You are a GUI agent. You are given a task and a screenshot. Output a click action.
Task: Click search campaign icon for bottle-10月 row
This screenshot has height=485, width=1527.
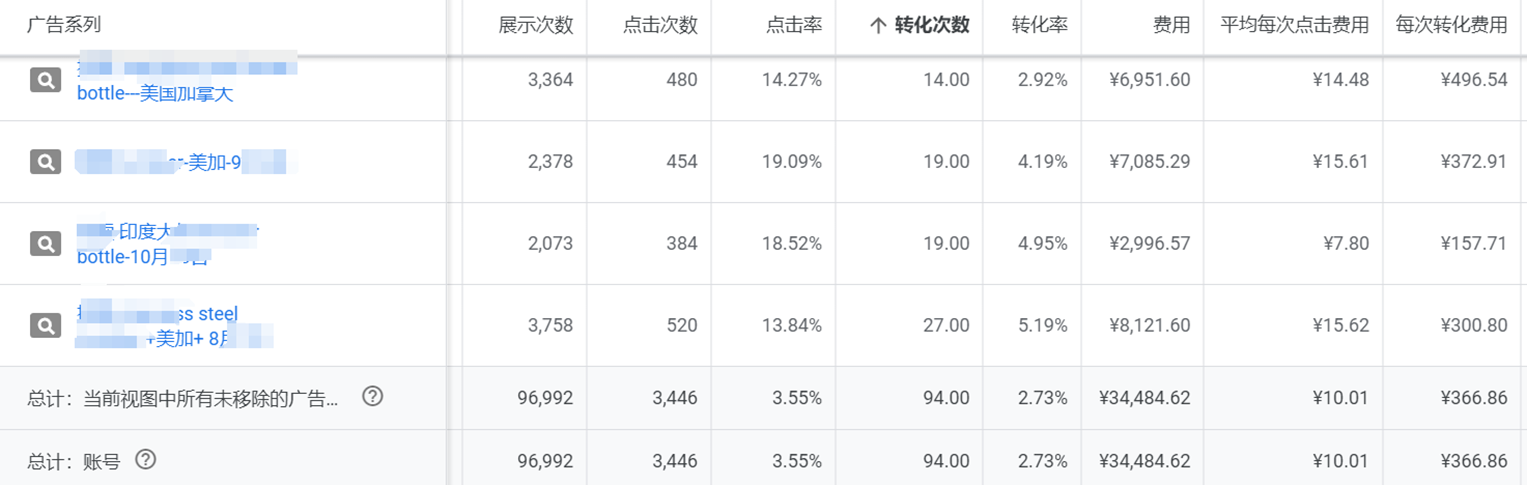45,243
